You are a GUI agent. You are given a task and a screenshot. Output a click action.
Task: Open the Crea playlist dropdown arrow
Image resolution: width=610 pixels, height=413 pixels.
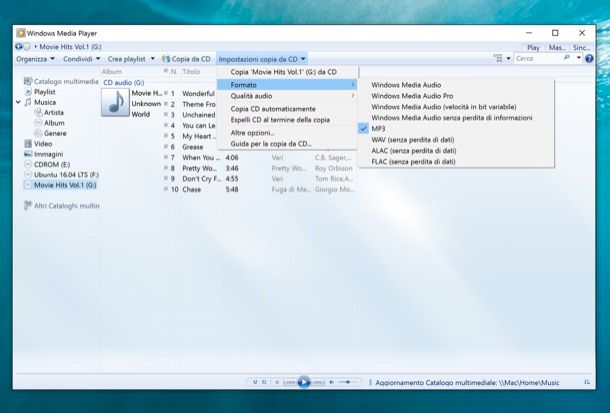(152, 59)
